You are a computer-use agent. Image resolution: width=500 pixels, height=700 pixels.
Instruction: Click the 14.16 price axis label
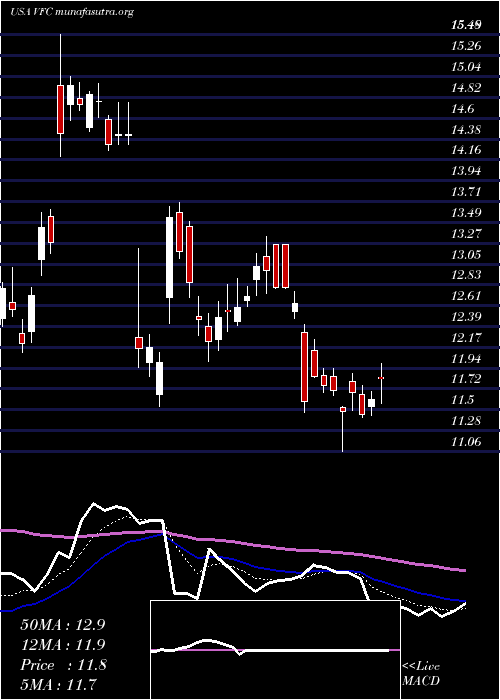(x=466, y=150)
